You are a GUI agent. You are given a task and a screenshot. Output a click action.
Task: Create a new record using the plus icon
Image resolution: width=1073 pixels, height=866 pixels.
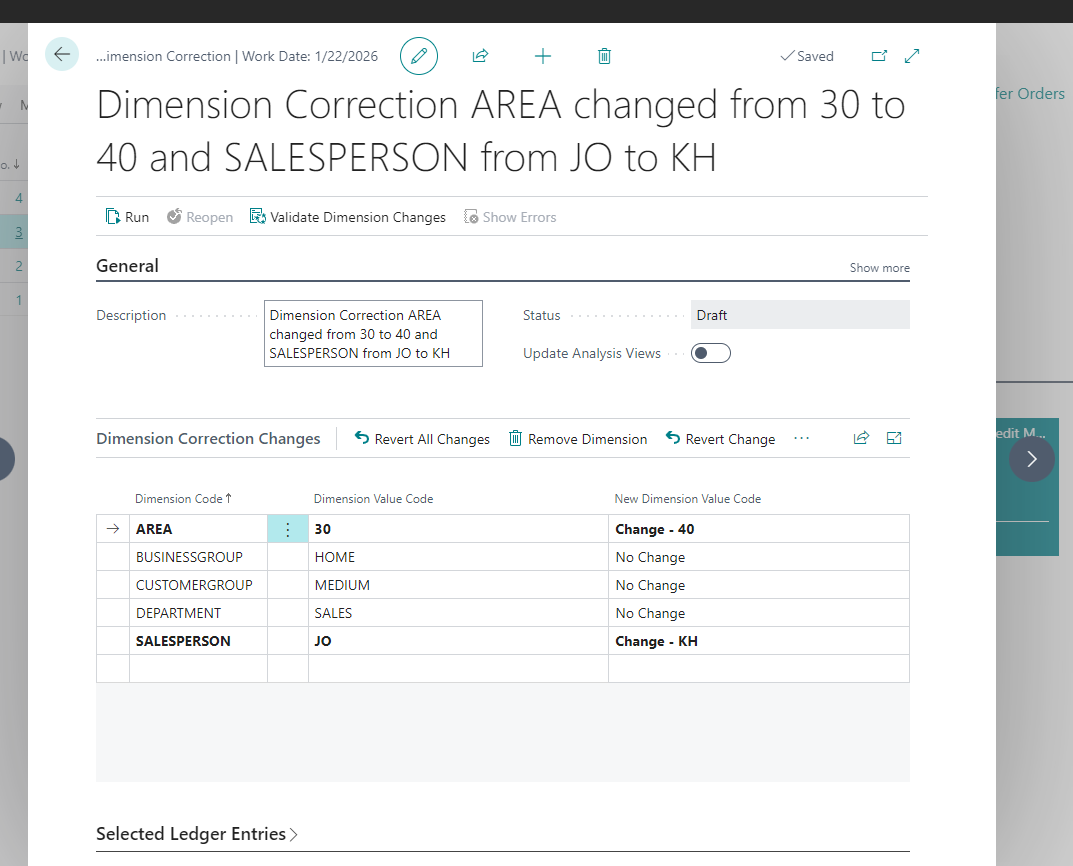(x=543, y=56)
